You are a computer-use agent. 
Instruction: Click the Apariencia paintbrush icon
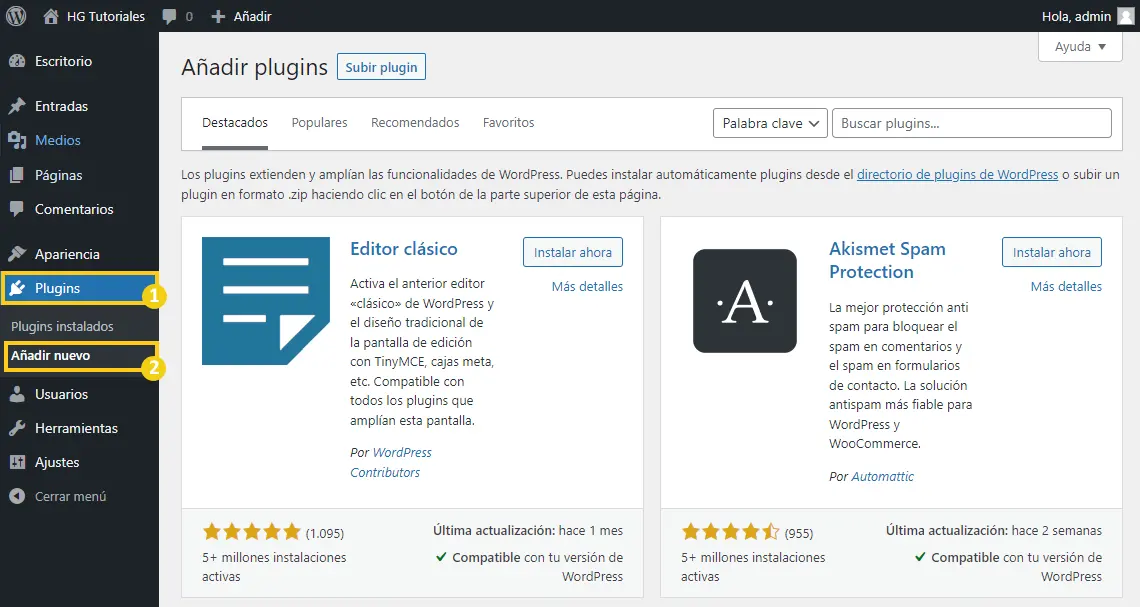coord(17,254)
